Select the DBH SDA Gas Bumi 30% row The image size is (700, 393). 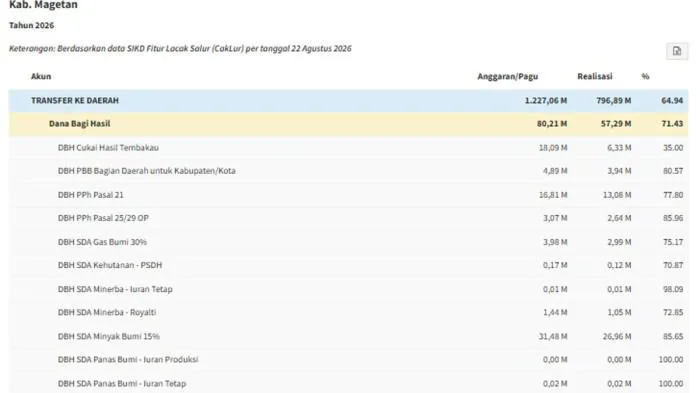pyautogui.click(x=348, y=242)
